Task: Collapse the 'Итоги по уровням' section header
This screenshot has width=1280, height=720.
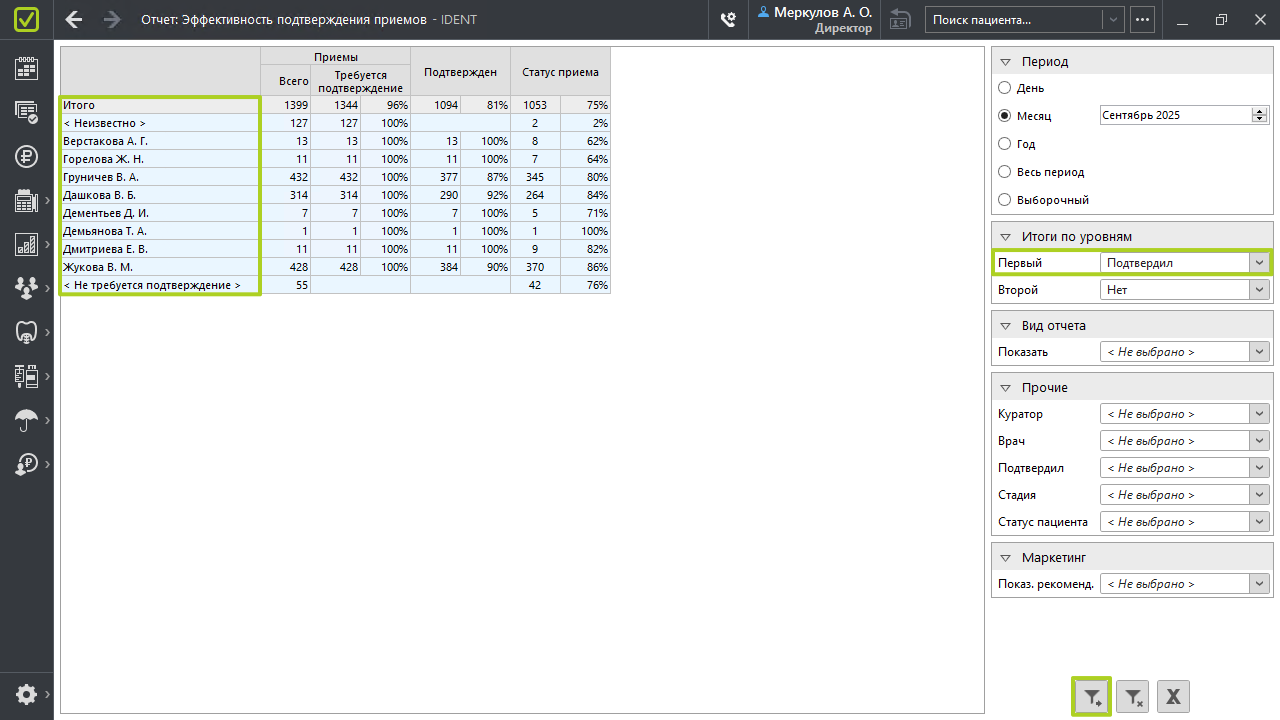Action: click(x=1006, y=237)
